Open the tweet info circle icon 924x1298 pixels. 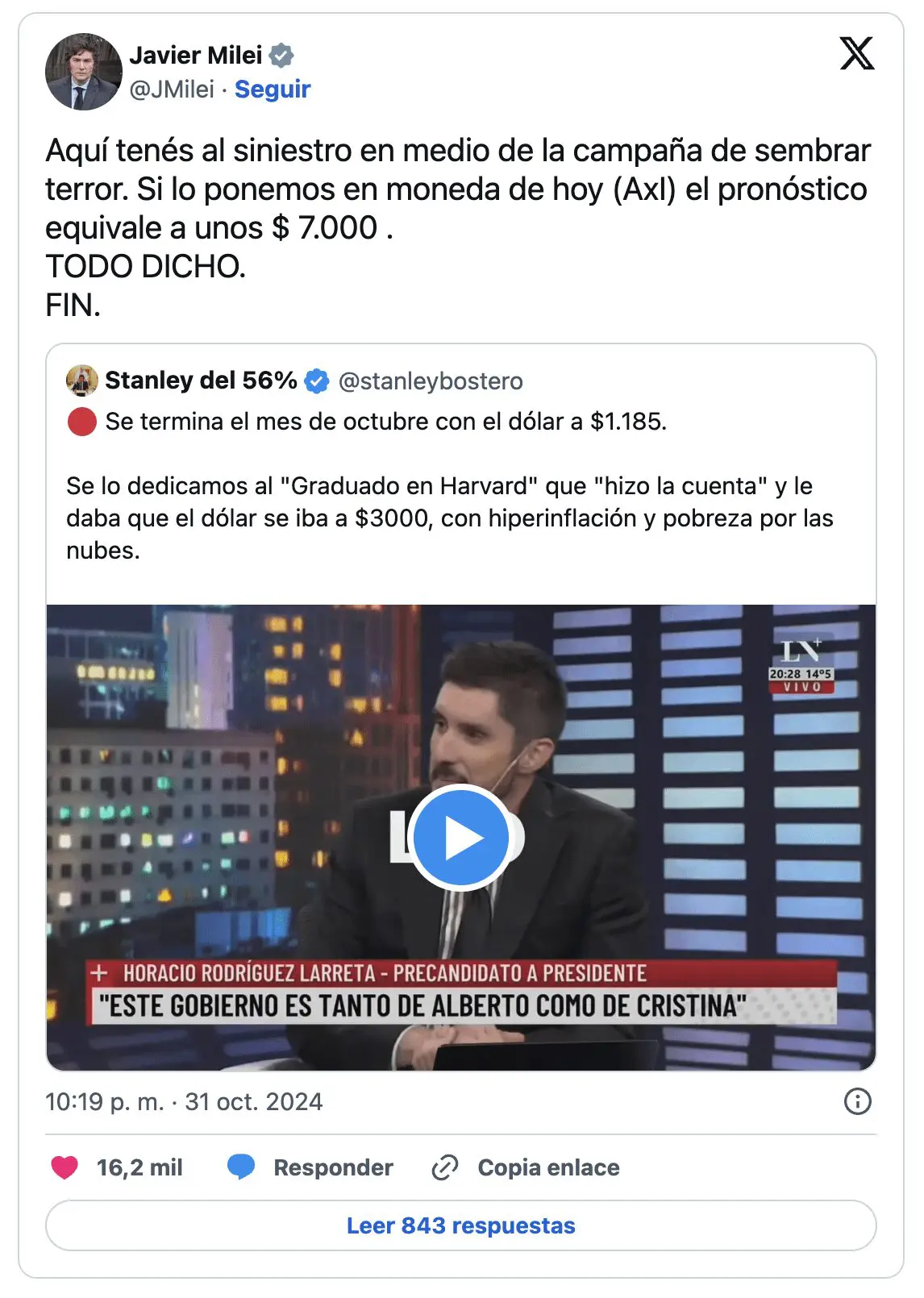(x=857, y=1101)
